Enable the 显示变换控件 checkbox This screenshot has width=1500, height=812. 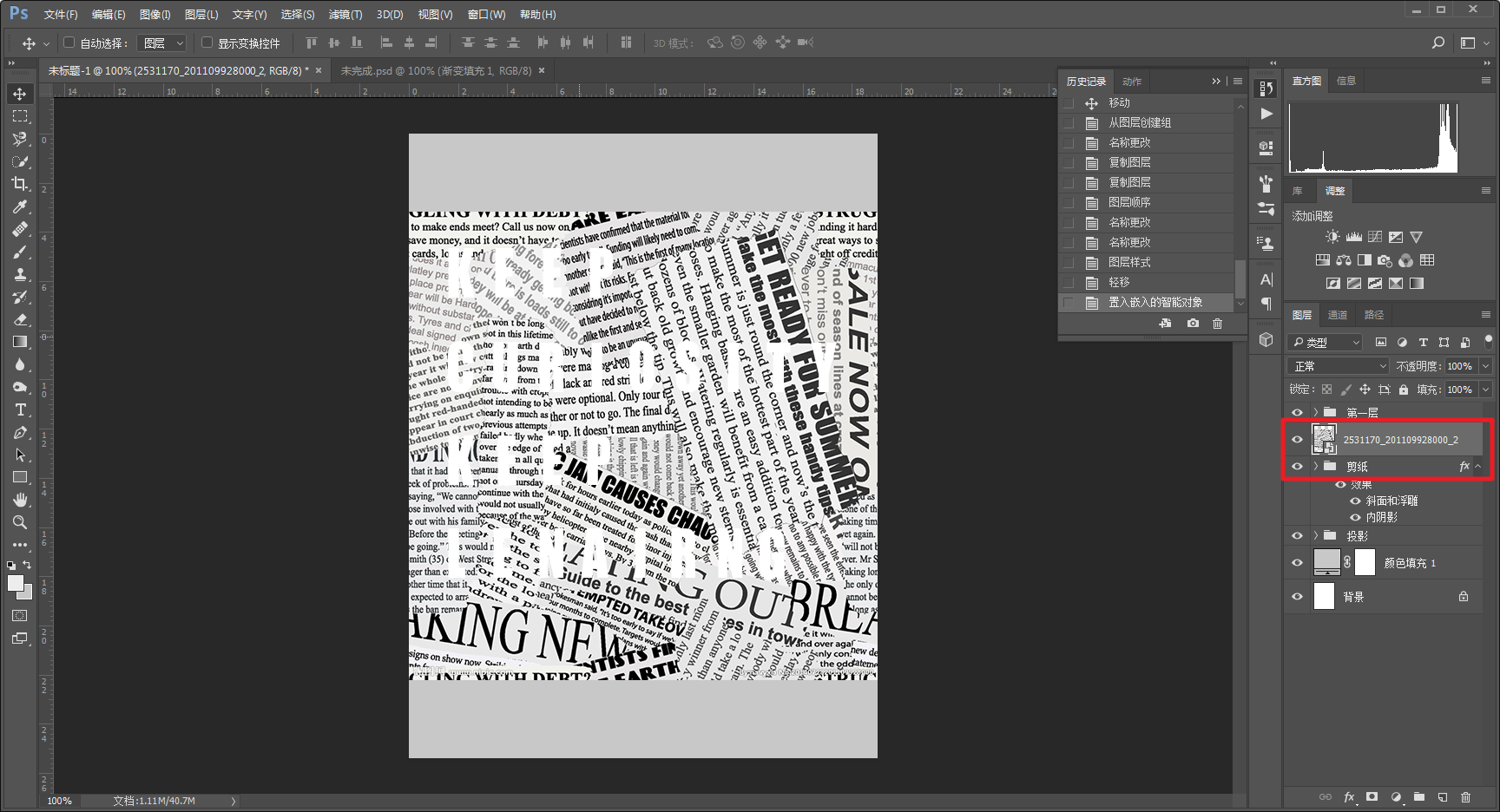click(207, 43)
